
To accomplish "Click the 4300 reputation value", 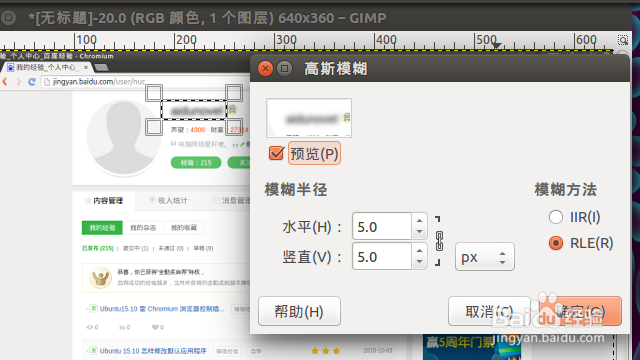I will [198, 130].
